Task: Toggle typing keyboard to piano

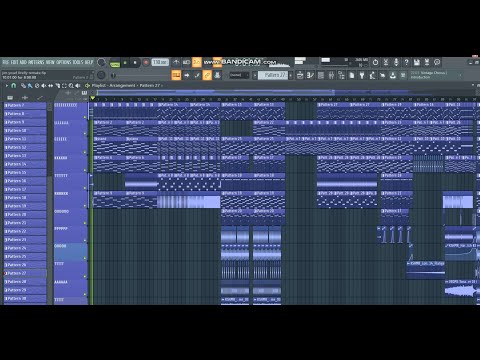Action: (x=176, y=75)
